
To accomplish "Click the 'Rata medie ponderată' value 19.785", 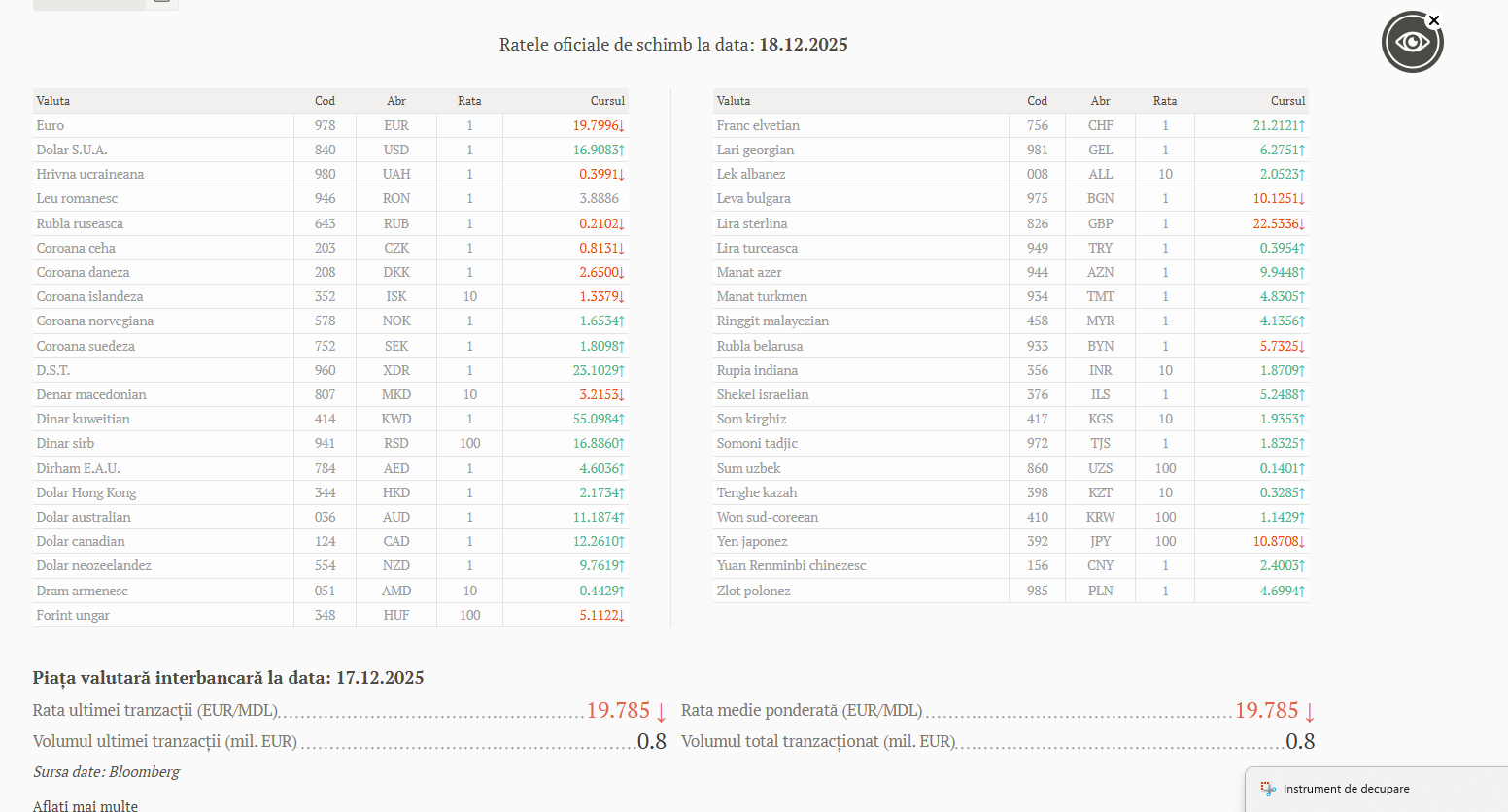I will [1266, 711].
